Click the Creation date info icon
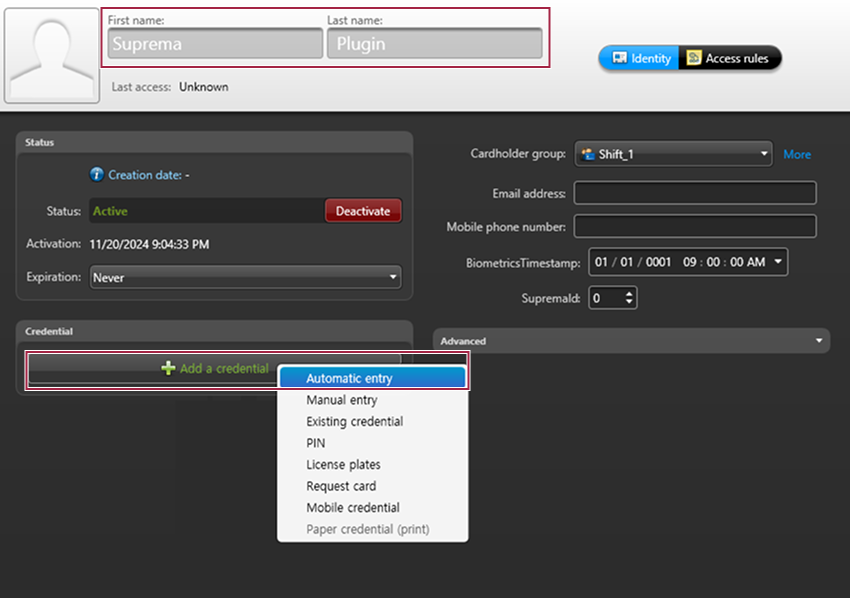 click(x=97, y=175)
